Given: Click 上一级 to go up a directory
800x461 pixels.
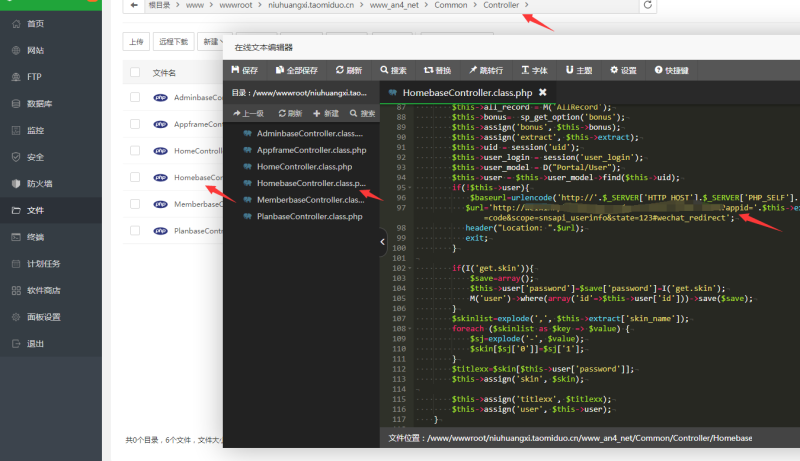Looking at the screenshot, I should click(248, 113).
